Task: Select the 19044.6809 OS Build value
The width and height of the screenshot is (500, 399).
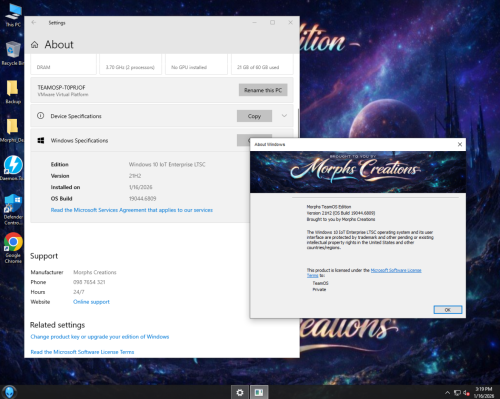Action: [x=142, y=198]
